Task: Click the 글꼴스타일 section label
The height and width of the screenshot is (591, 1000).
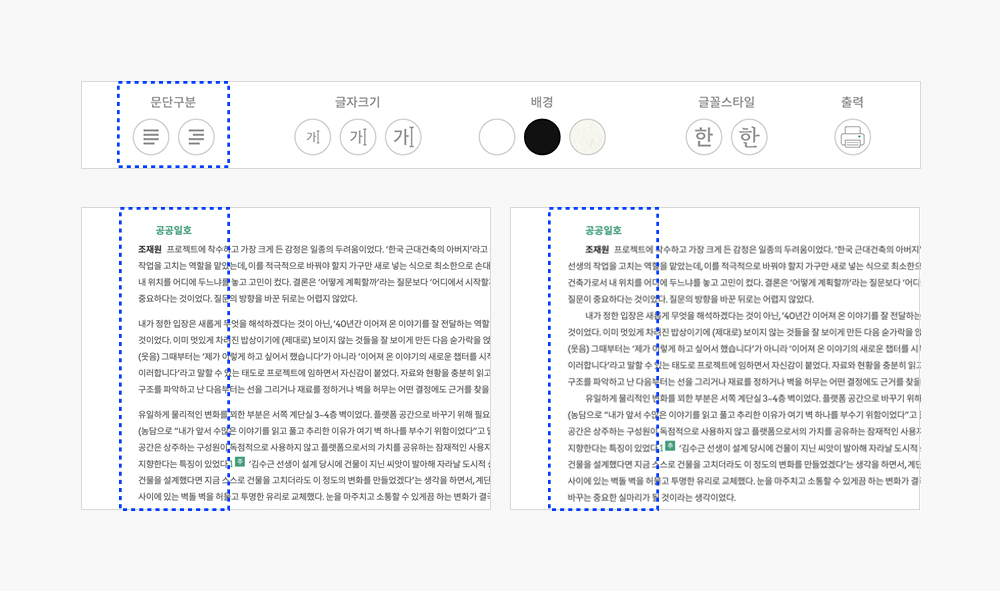Action: point(726,102)
